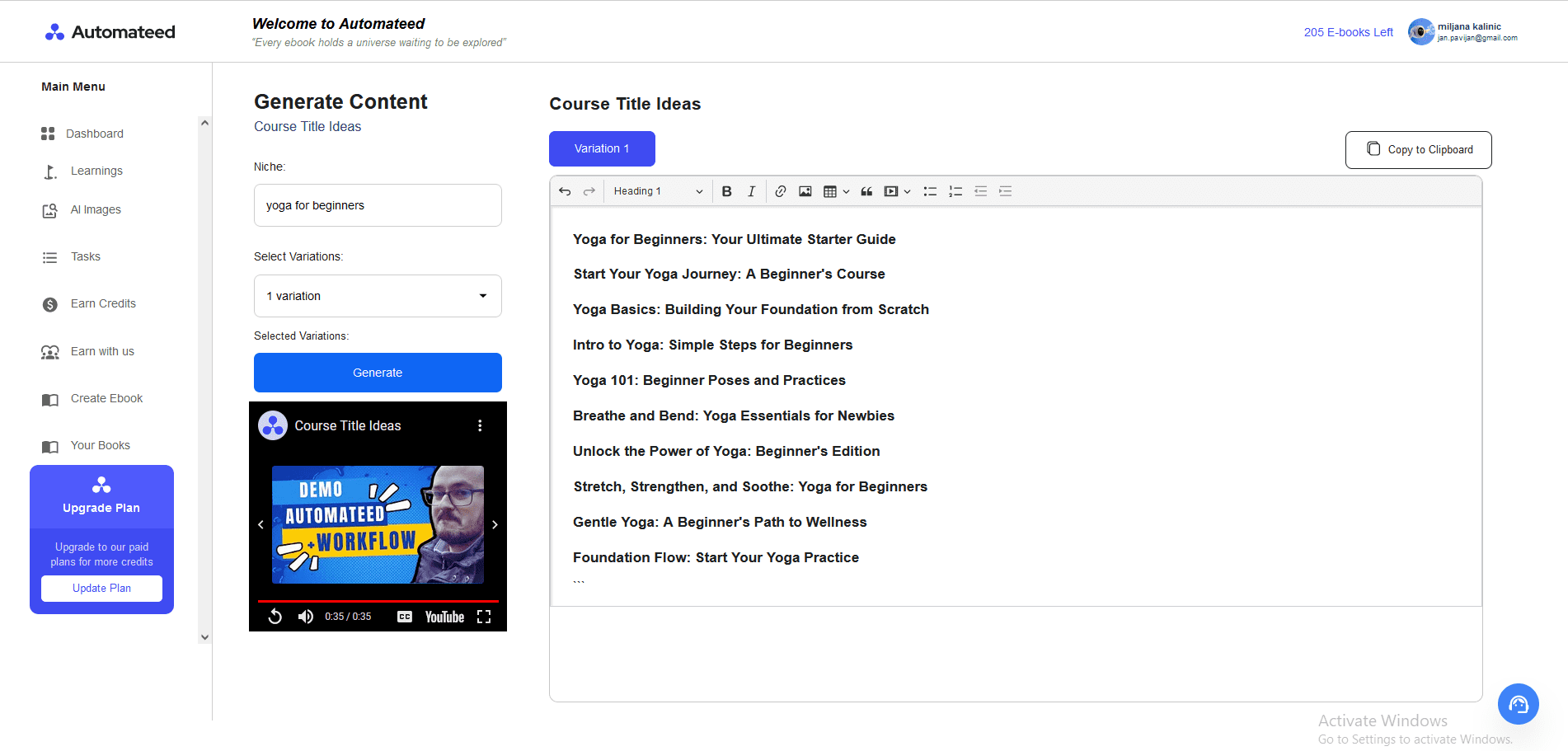Apply block quote formatting
Image resolution: width=1568 pixels, height=751 pixels.
[x=866, y=190]
